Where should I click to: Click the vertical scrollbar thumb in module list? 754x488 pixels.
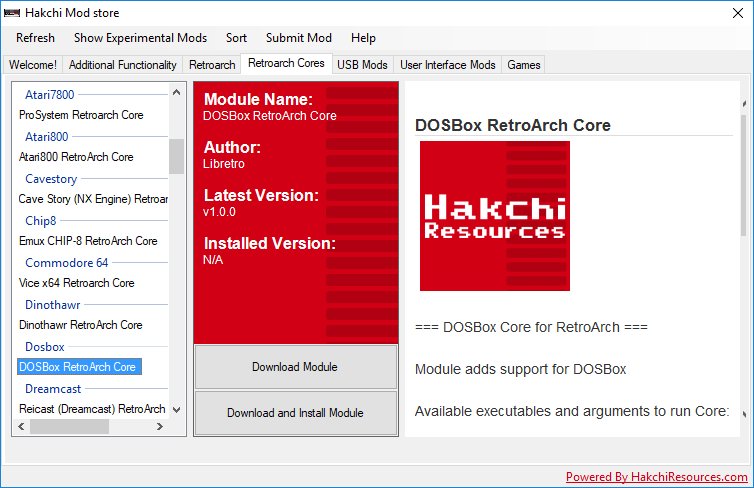(176, 156)
